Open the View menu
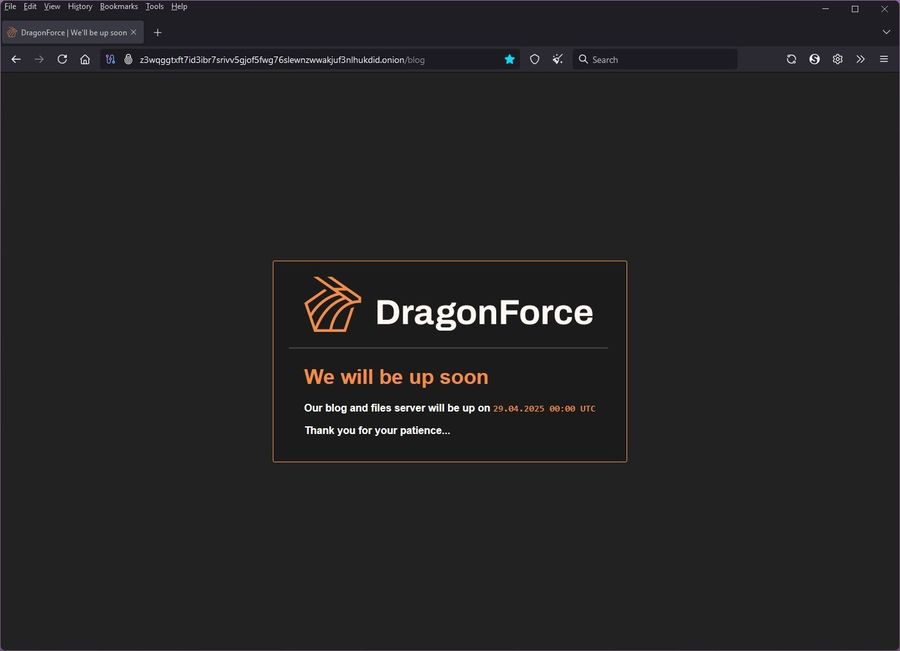The image size is (900, 651). pos(52,6)
